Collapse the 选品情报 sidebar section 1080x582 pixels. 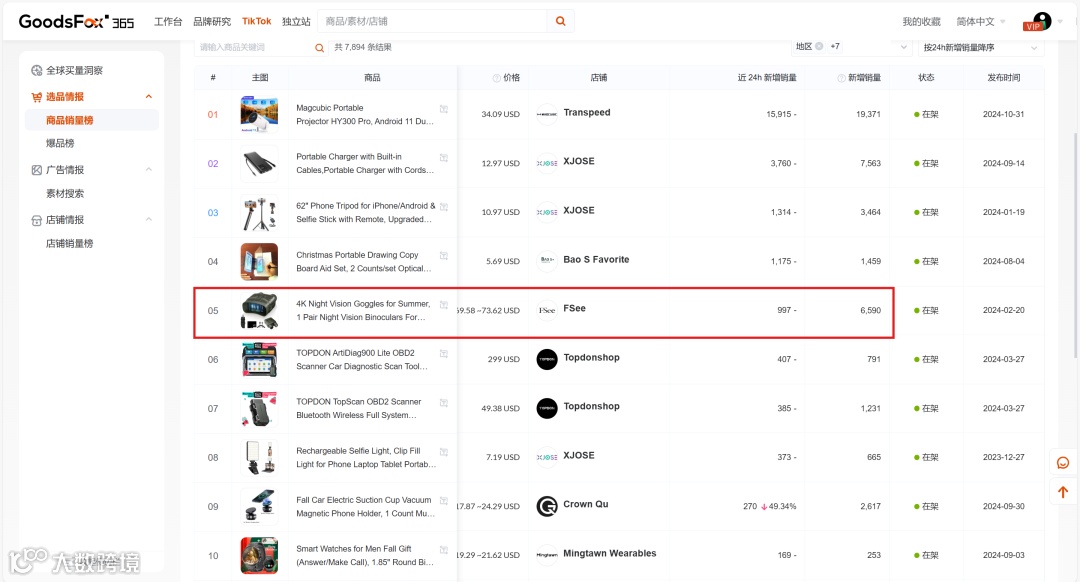click(149, 97)
